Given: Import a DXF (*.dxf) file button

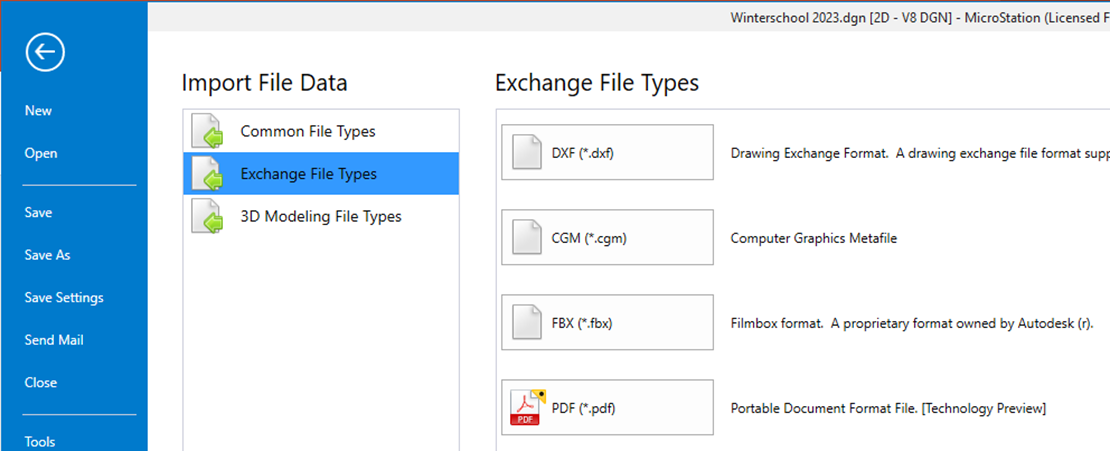Looking at the screenshot, I should pos(607,153).
